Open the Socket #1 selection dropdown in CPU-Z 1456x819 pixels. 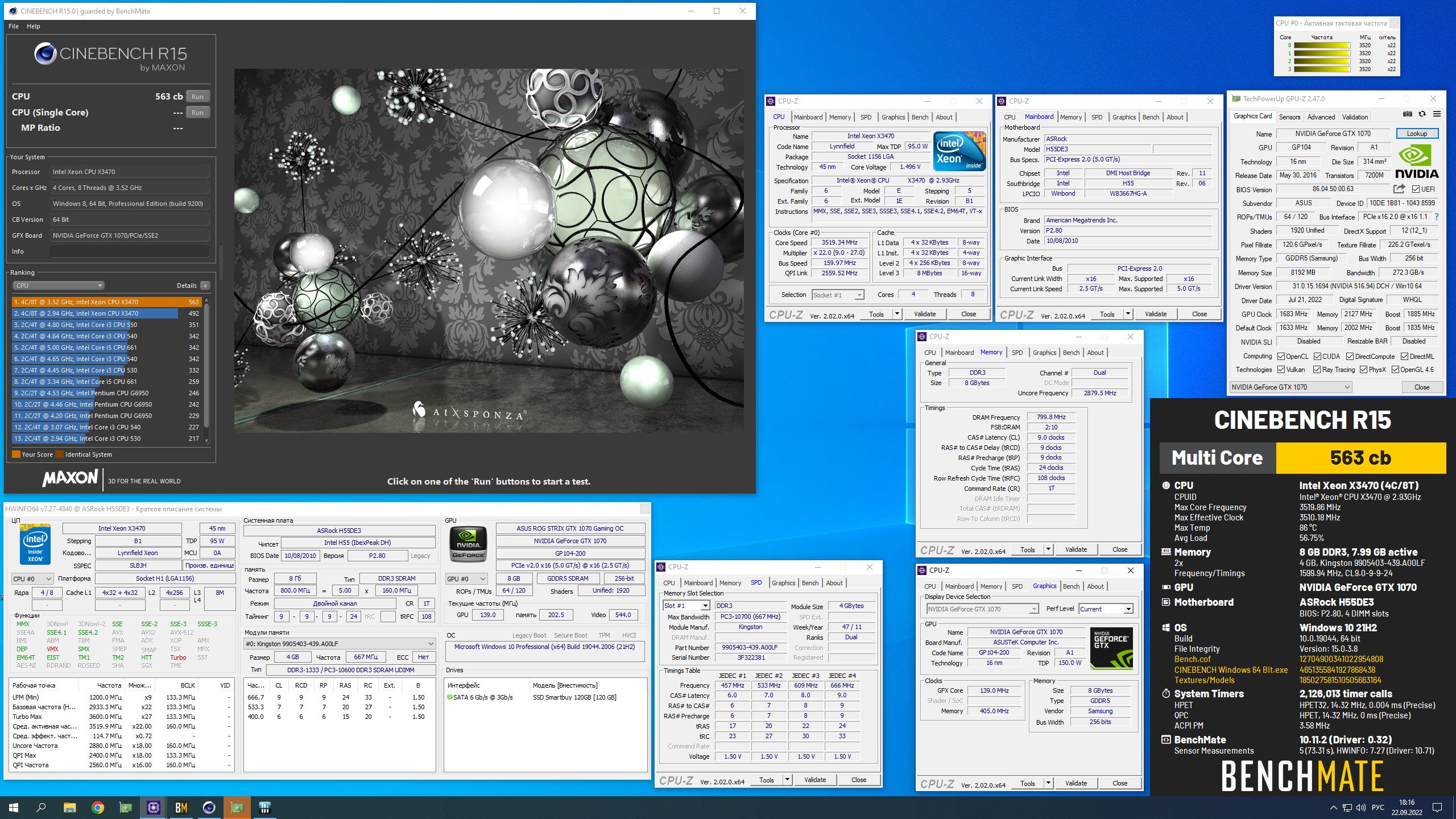pos(838,295)
